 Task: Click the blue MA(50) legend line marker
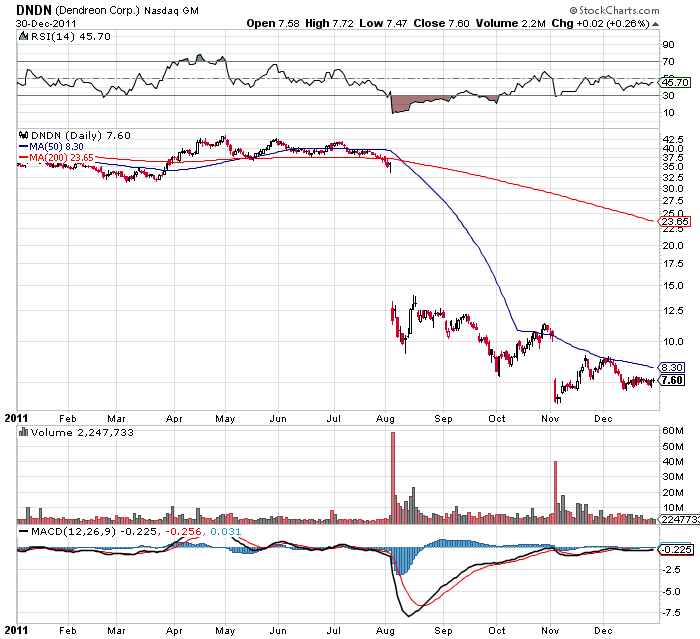tap(23, 146)
